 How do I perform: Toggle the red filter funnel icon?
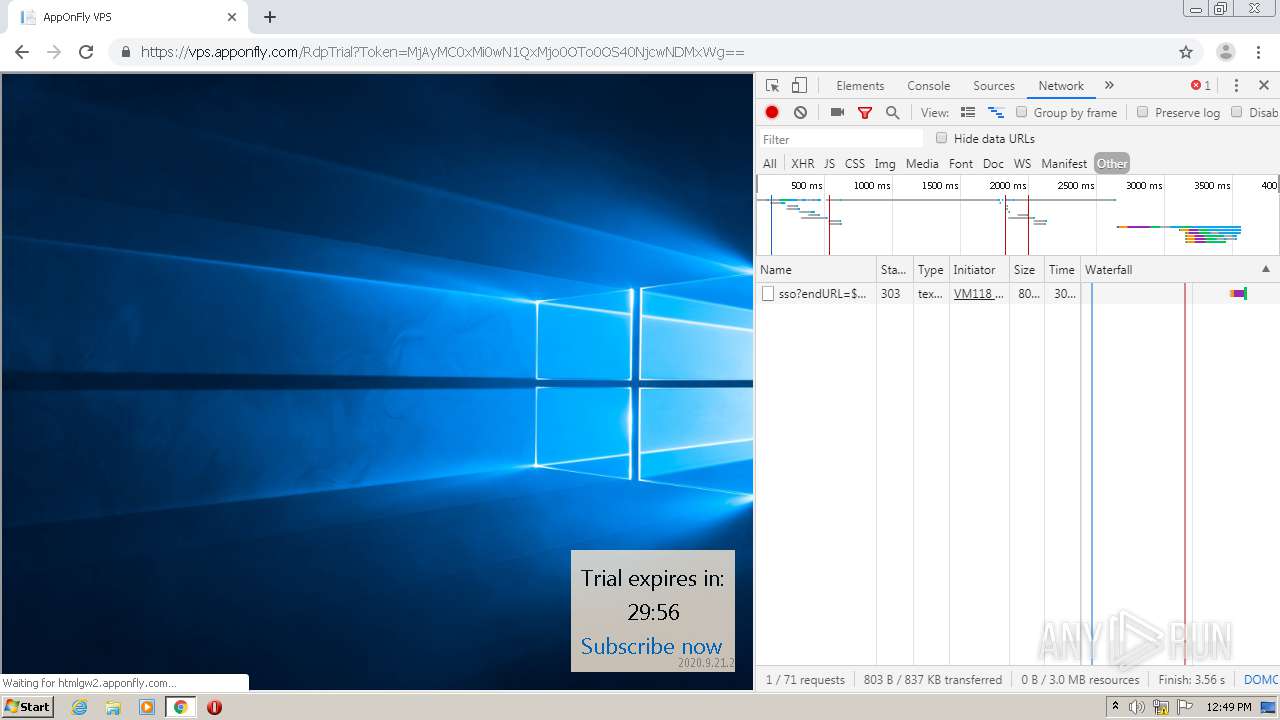[865, 113]
